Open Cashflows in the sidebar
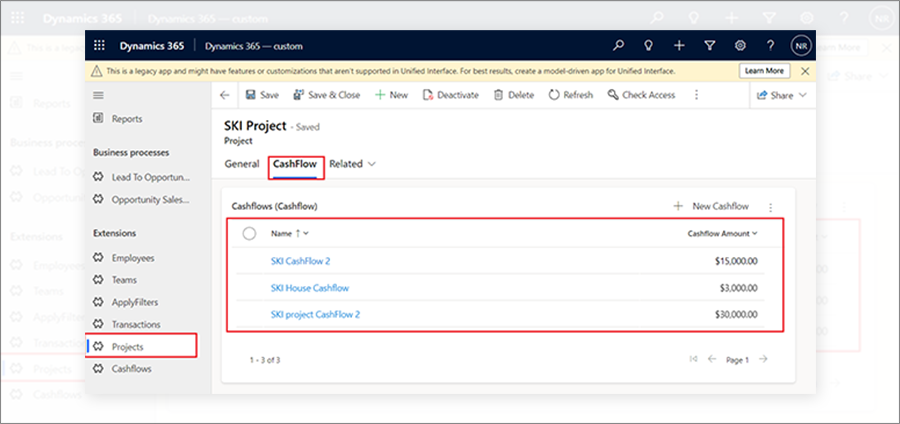The width and height of the screenshot is (900, 424). point(122,369)
